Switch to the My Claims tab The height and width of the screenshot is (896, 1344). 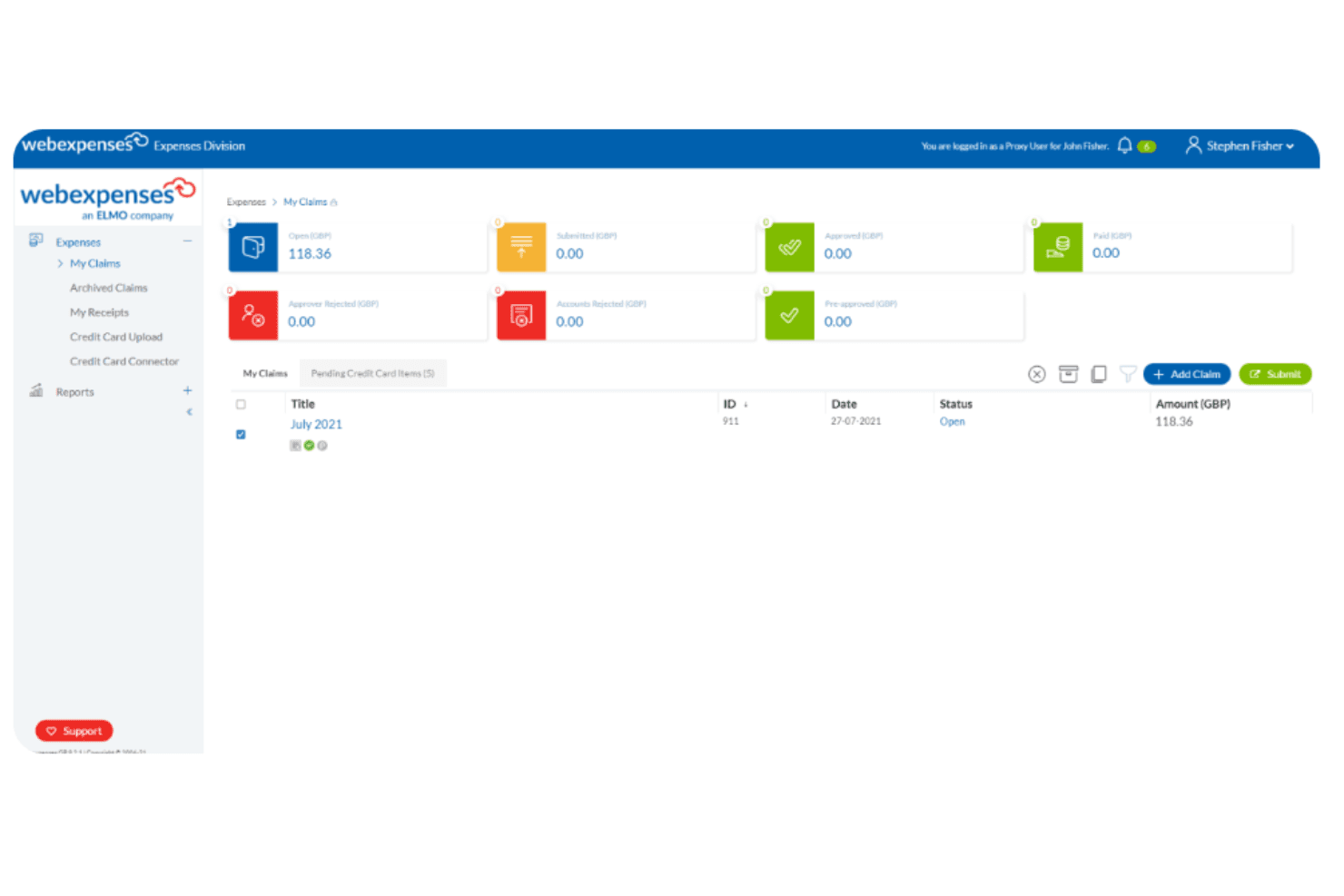point(265,373)
